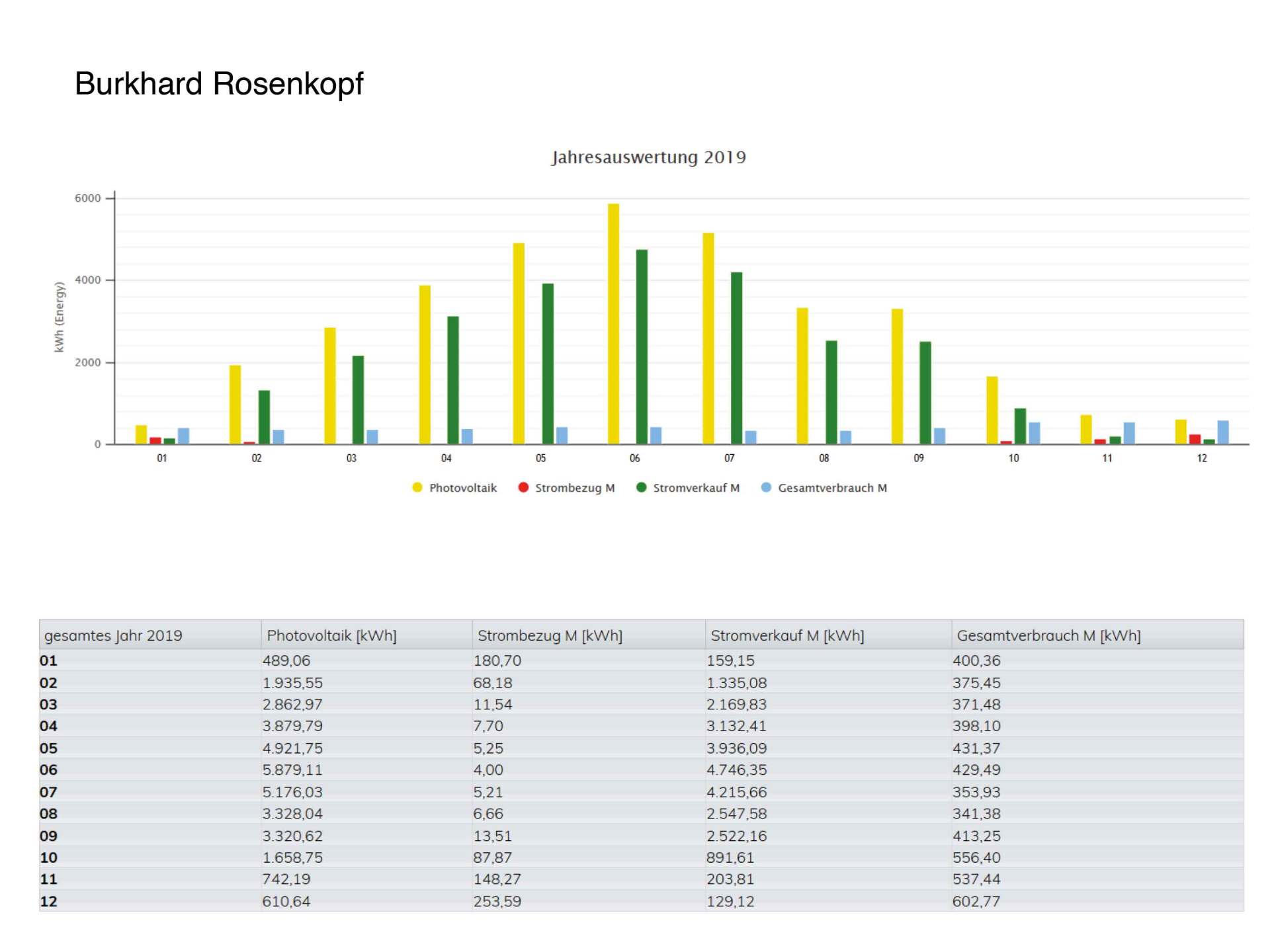The image size is (1270, 952).
Task: Click the green Stromverkauf legend dot
Action: click(x=641, y=487)
